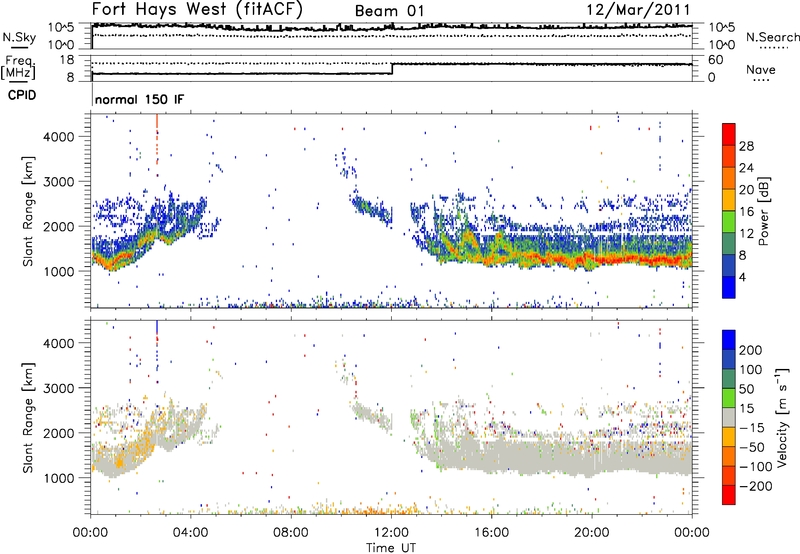Click the '4000' tick on the velocity panel

click(x=58, y=343)
